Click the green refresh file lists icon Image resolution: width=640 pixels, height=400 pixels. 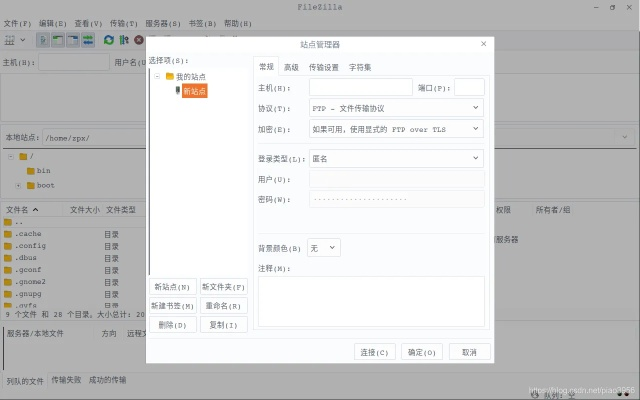click(109, 40)
